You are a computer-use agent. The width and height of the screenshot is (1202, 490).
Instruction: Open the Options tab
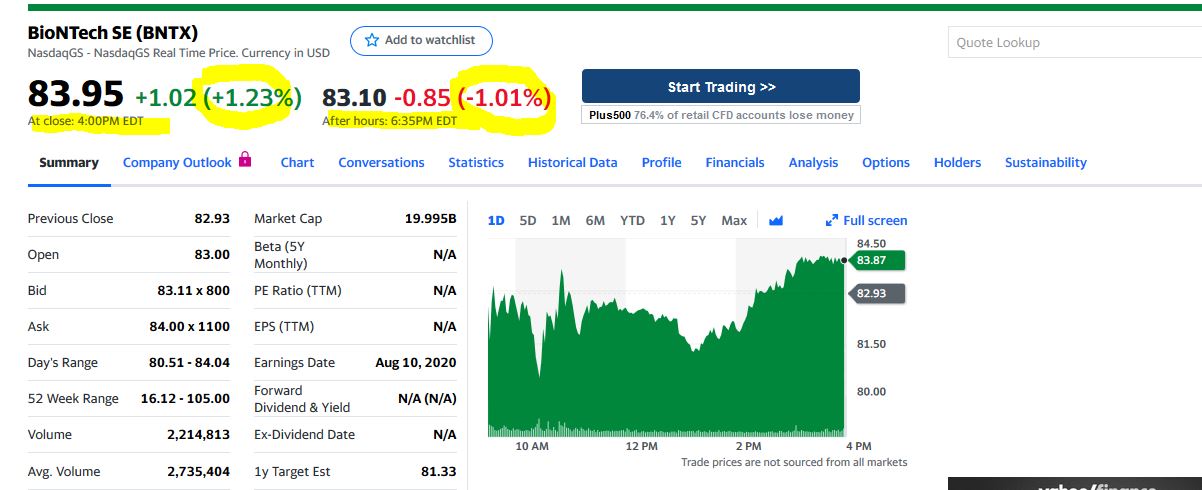point(885,163)
